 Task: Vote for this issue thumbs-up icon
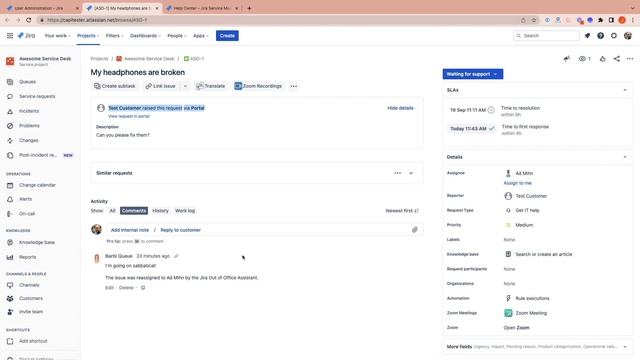pos(602,59)
